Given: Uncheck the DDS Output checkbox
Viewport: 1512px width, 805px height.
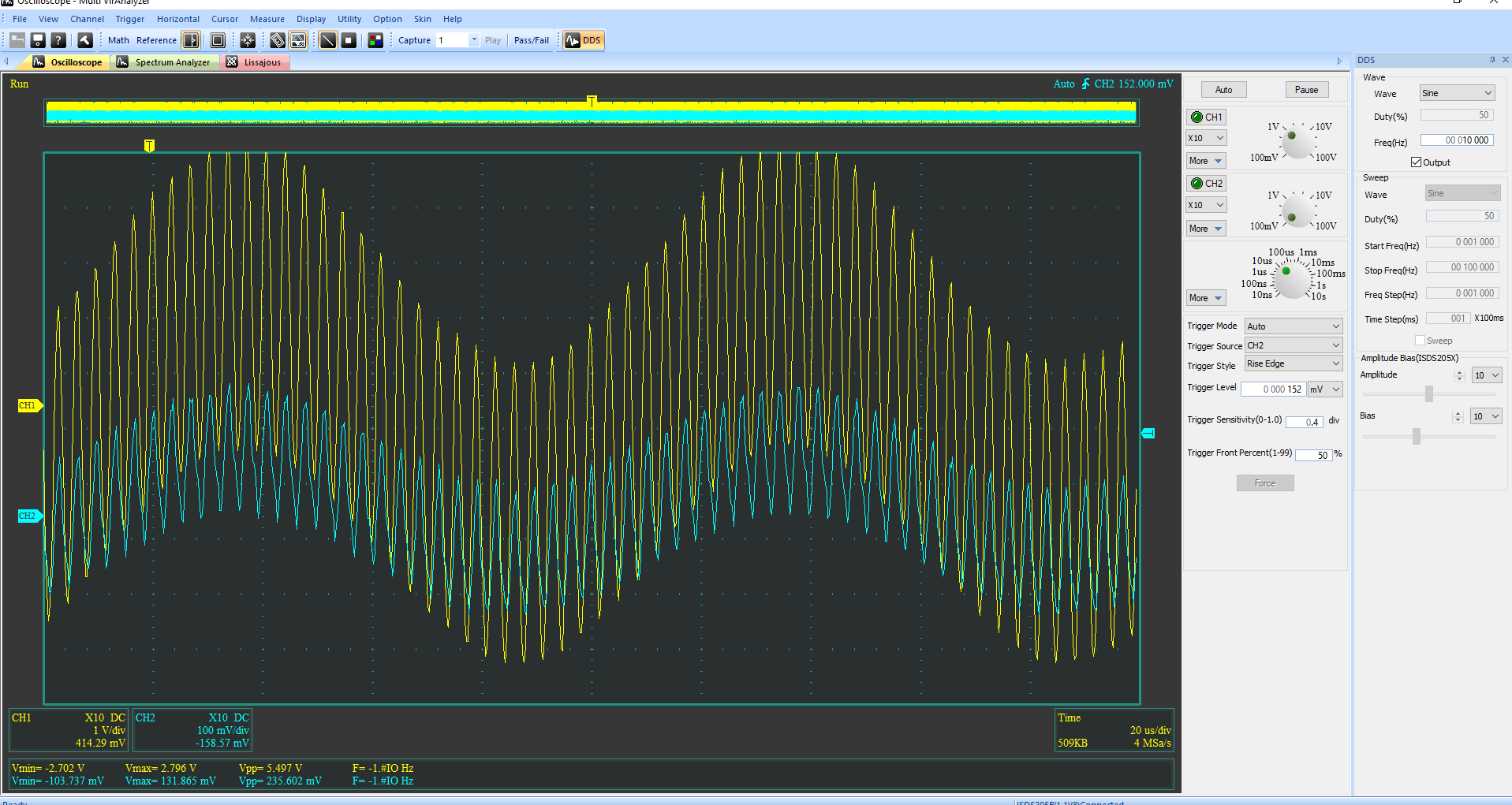Looking at the screenshot, I should 1416,162.
